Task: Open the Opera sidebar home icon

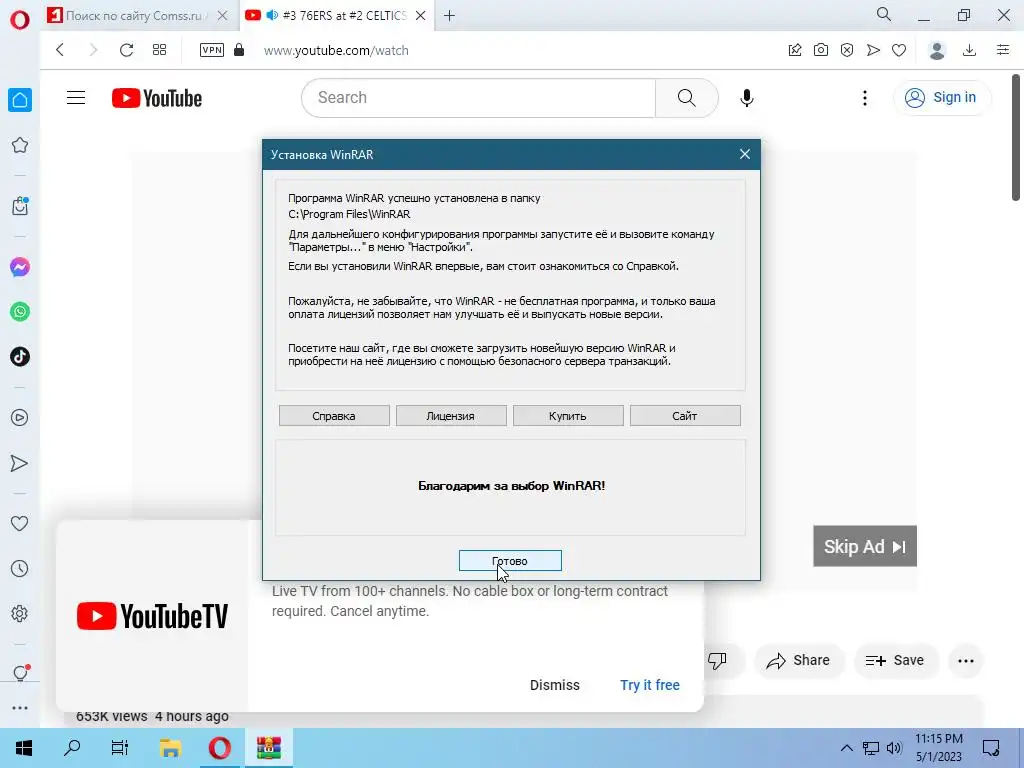Action: (x=20, y=100)
